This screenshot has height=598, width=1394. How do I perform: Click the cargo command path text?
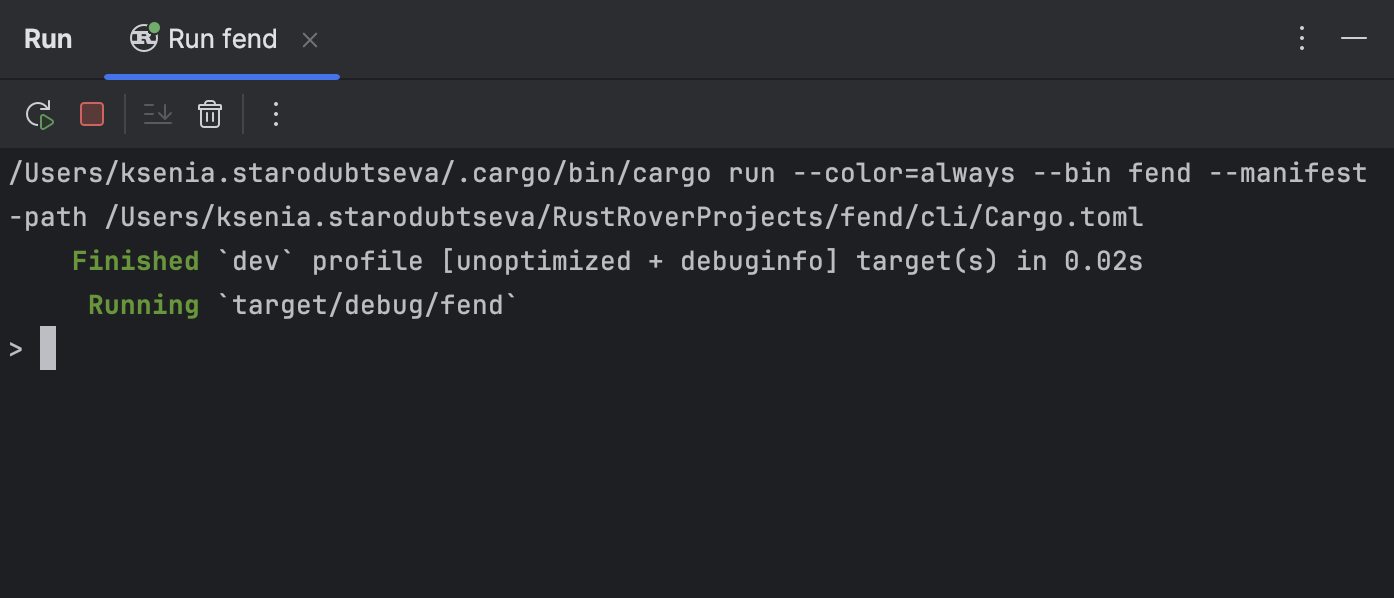(x=400, y=172)
